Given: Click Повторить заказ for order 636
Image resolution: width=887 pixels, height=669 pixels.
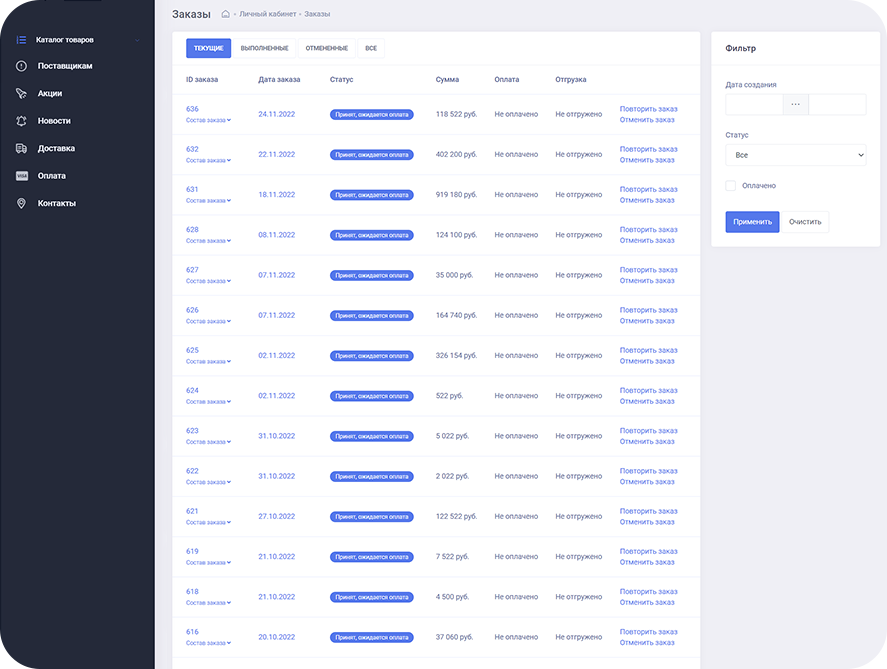Looking at the screenshot, I should coord(648,108).
